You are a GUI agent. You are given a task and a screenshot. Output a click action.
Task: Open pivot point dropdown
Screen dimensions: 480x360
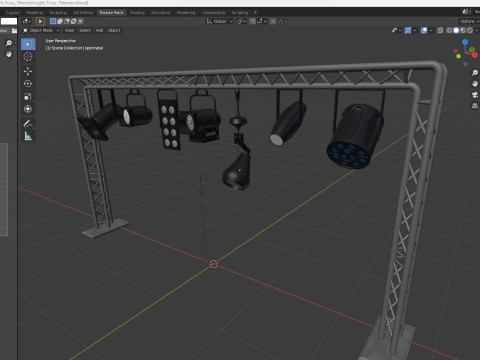242,21
